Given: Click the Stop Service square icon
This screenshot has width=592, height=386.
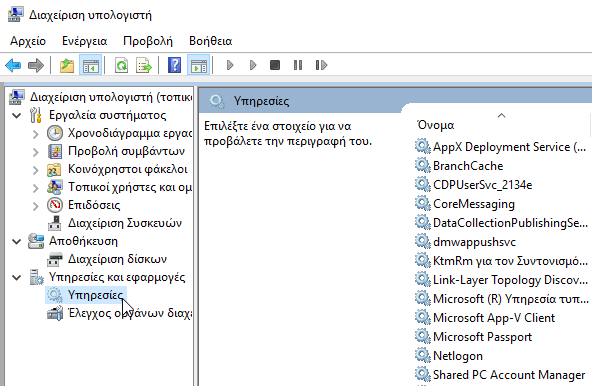Looking at the screenshot, I should click(275, 65).
